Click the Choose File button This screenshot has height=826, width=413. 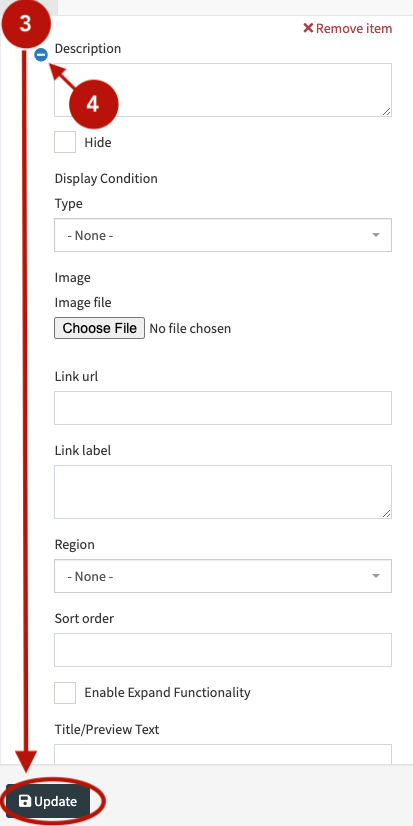click(100, 328)
